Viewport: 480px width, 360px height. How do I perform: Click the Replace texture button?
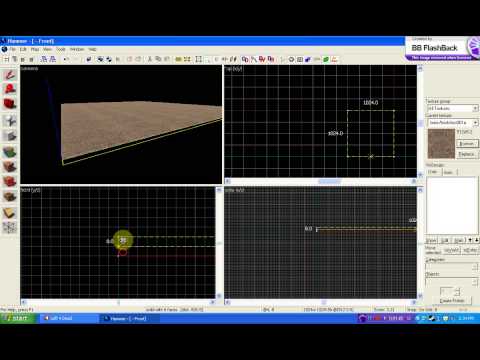pyautogui.click(x=467, y=154)
